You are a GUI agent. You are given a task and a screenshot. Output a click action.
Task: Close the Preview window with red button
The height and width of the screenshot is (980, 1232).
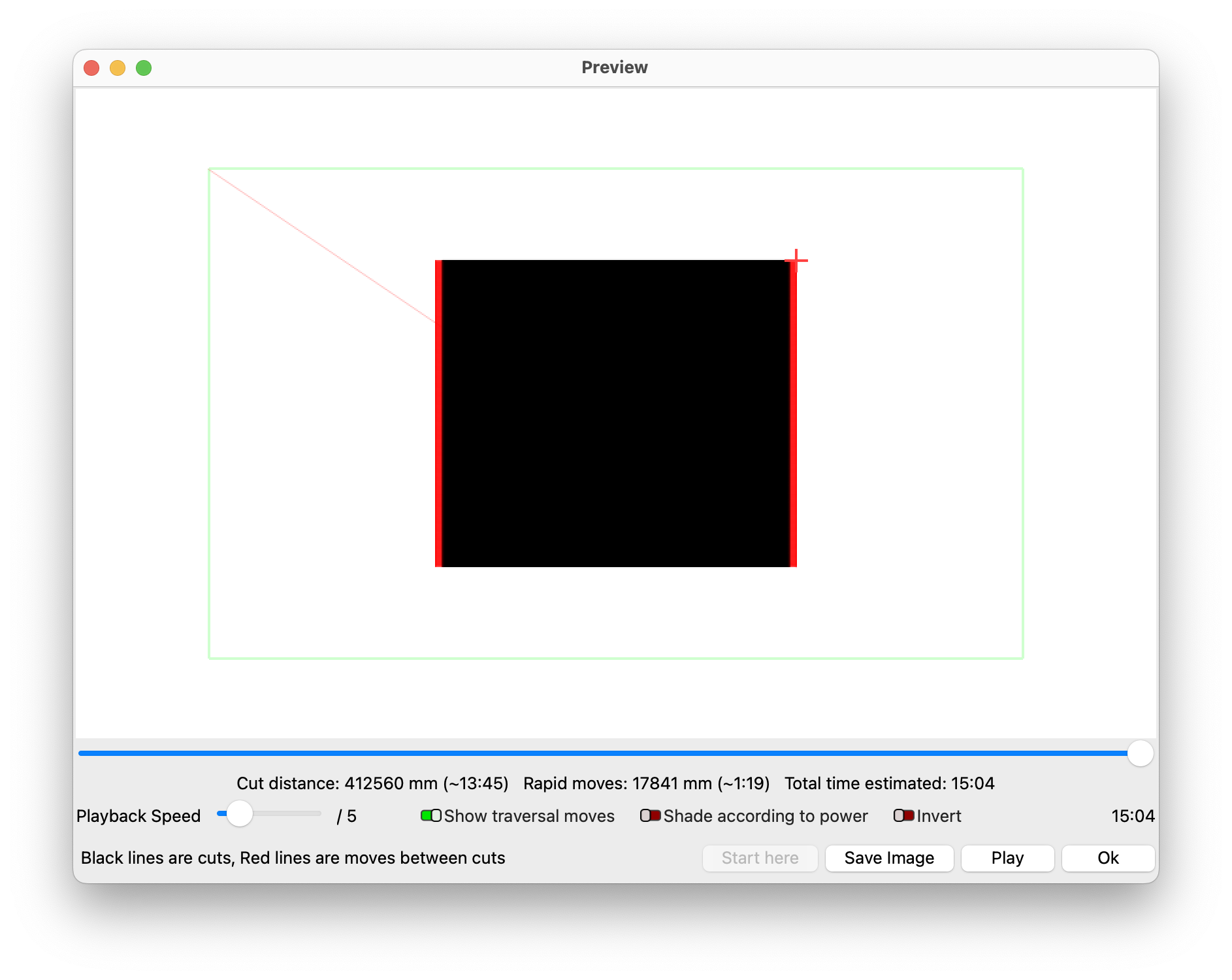pyautogui.click(x=91, y=68)
